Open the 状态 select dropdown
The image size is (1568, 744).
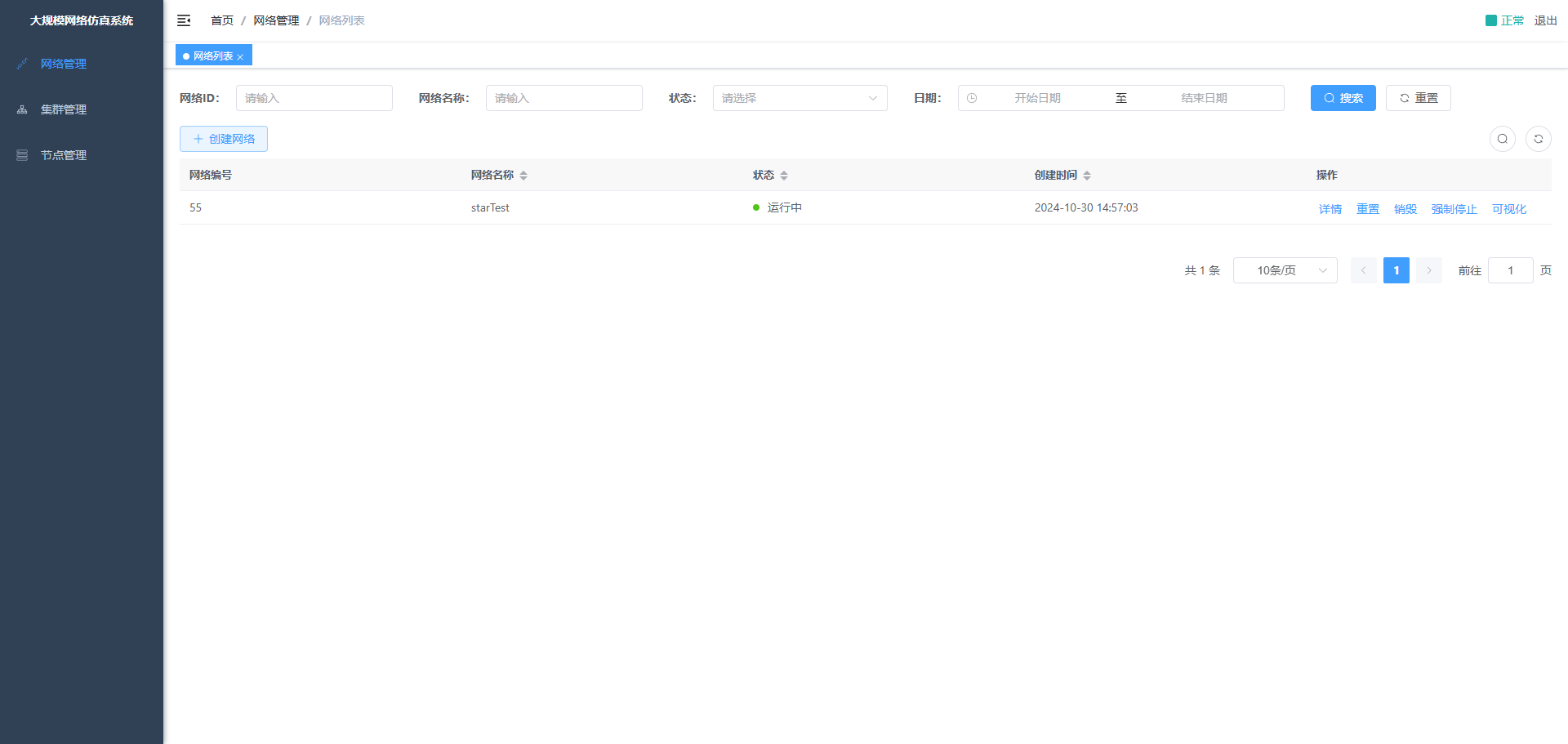[x=800, y=98]
